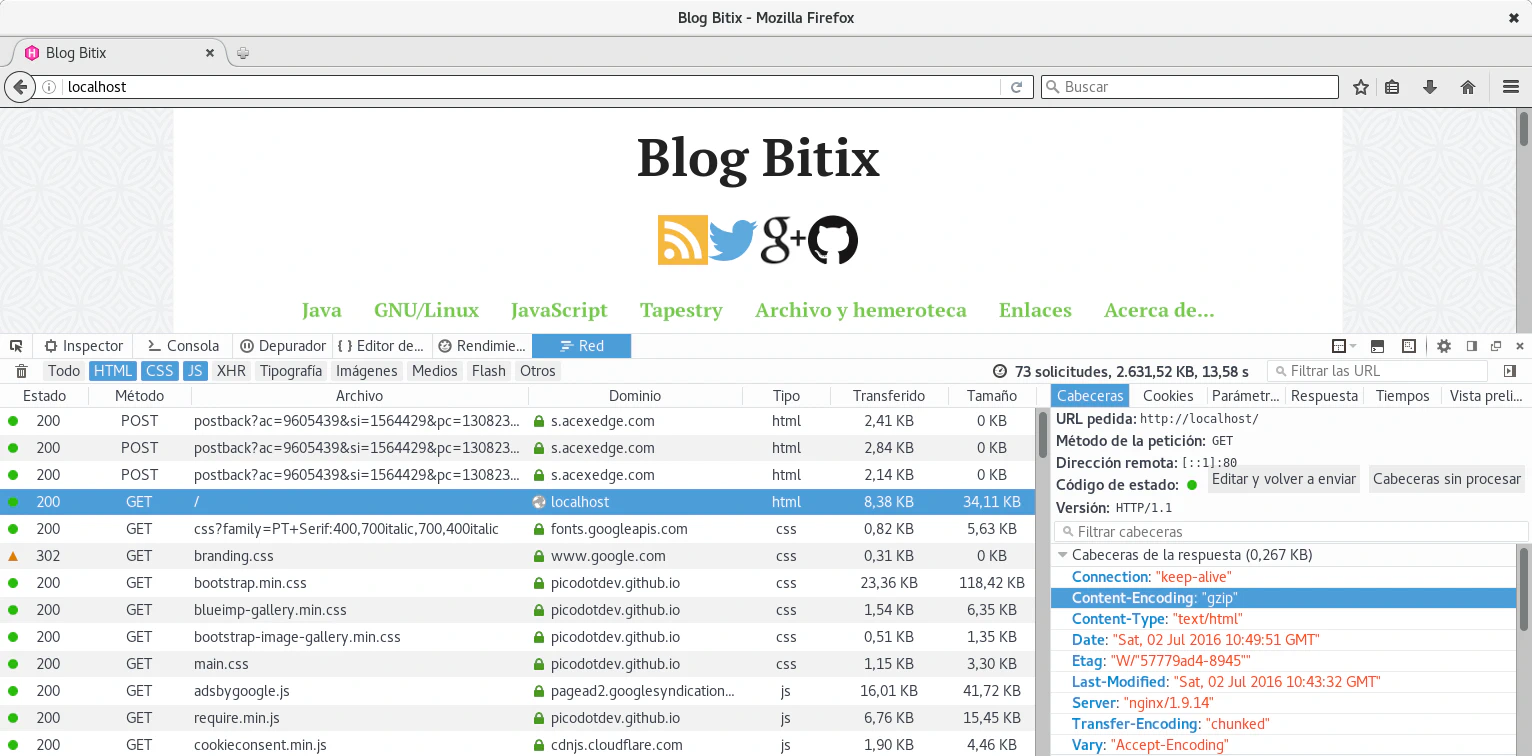The image size is (1532, 756).
Task: Toggle the HTML request filter
Action: [113, 371]
